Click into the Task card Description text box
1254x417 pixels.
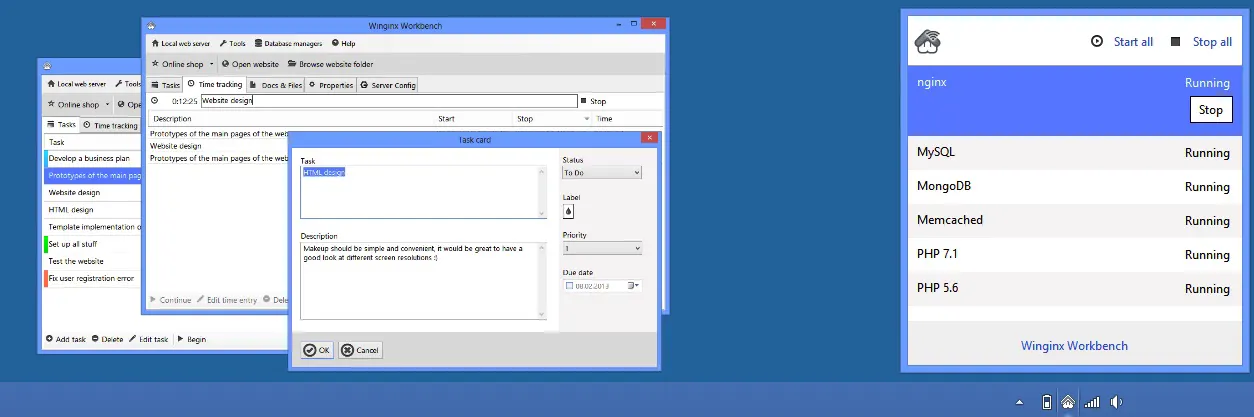pyautogui.click(x=423, y=281)
